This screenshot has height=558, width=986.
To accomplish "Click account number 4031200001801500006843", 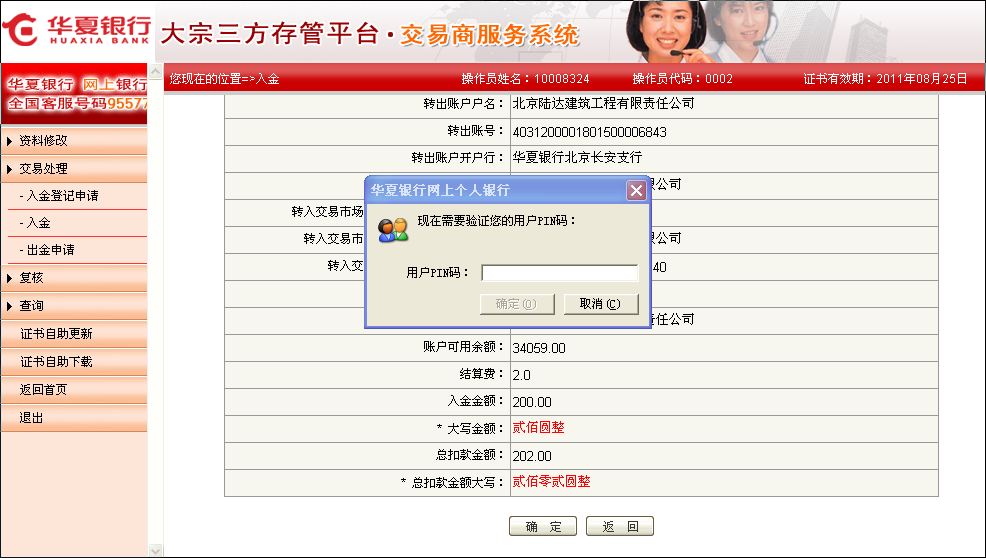I will point(589,132).
